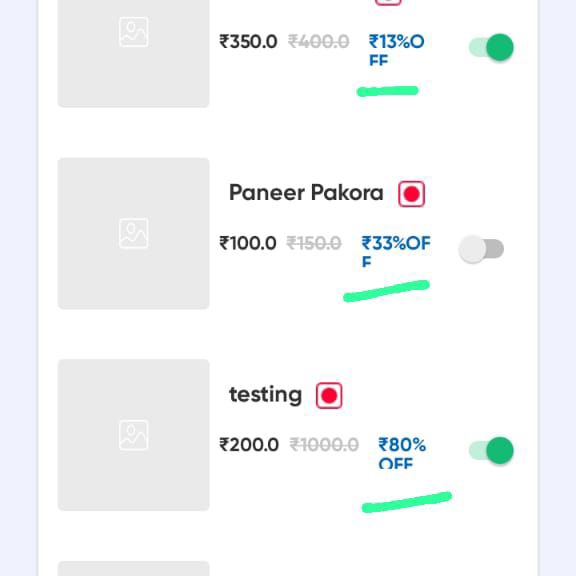Enable the Paneer Pakora availability toggle
Viewport: 576px width, 576px height.
pyautogui.click(x=481, y=249)
